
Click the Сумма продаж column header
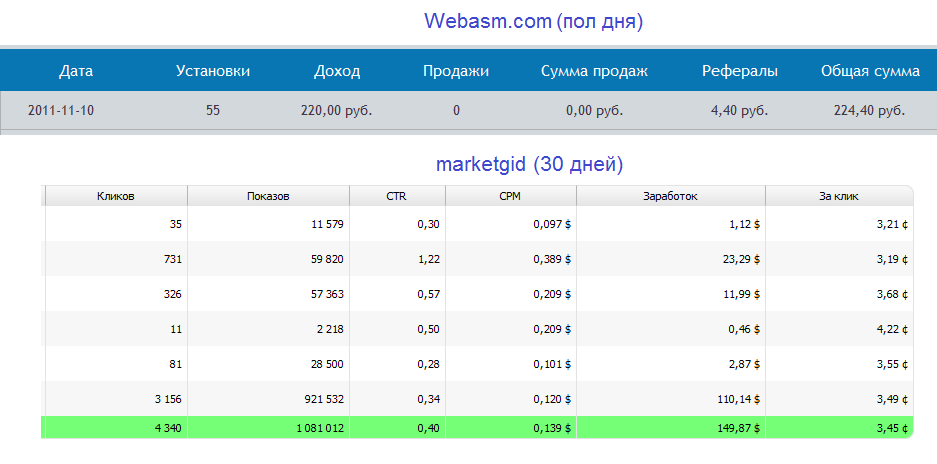[594, 71]
